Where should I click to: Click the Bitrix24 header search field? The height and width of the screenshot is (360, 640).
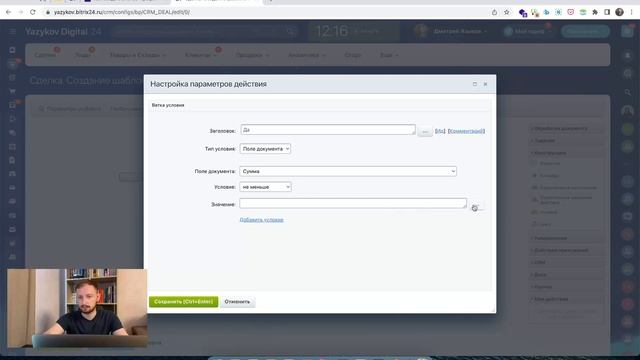[204, 31]
